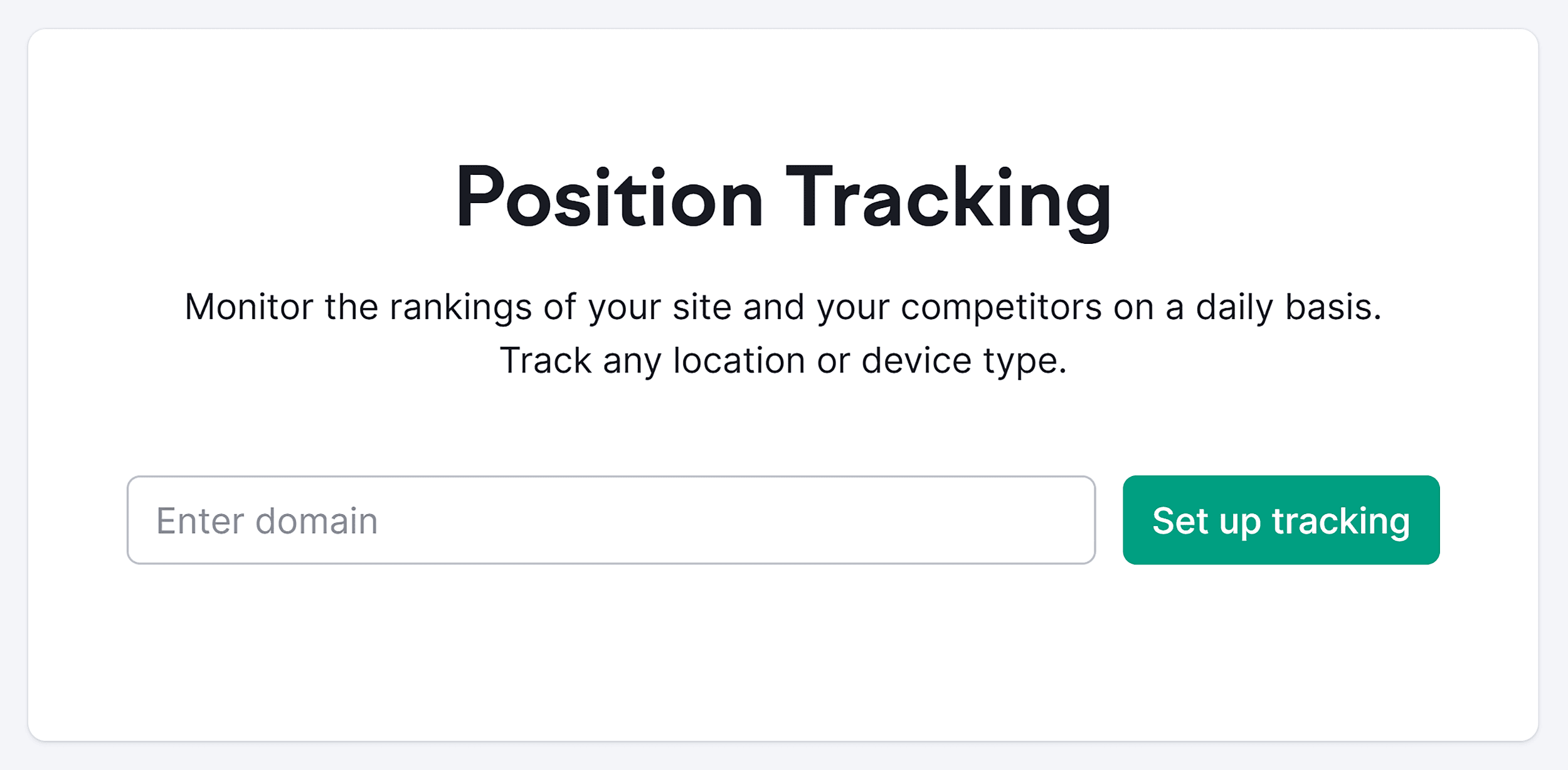Select the Enter domain input box
The width and height of the screenshot is (1568, 770).
pyautogui.click(x=612, y=520)
